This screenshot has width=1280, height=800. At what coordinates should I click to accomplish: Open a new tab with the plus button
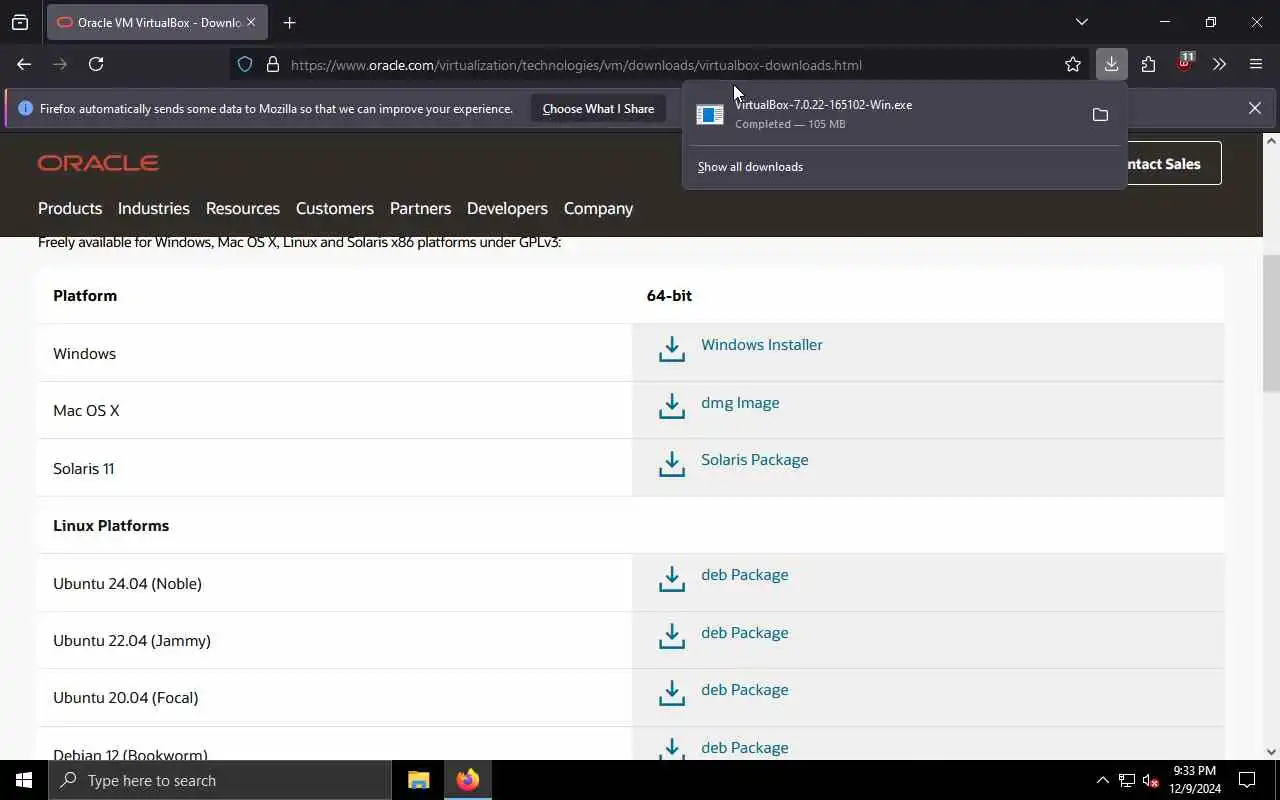tap(289, 22)
